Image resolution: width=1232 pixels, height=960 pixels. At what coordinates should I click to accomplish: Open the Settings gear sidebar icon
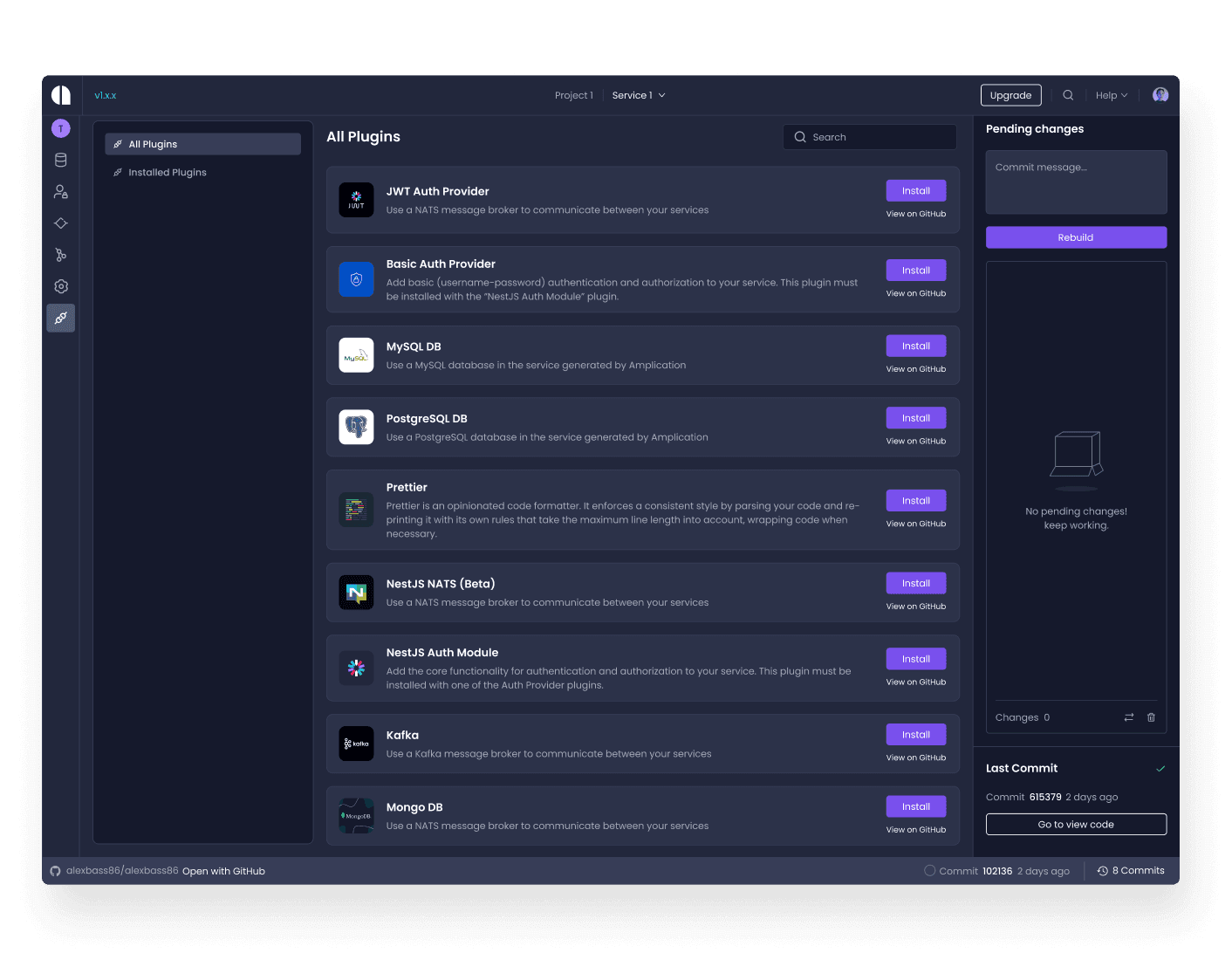[x=61, y=286]
